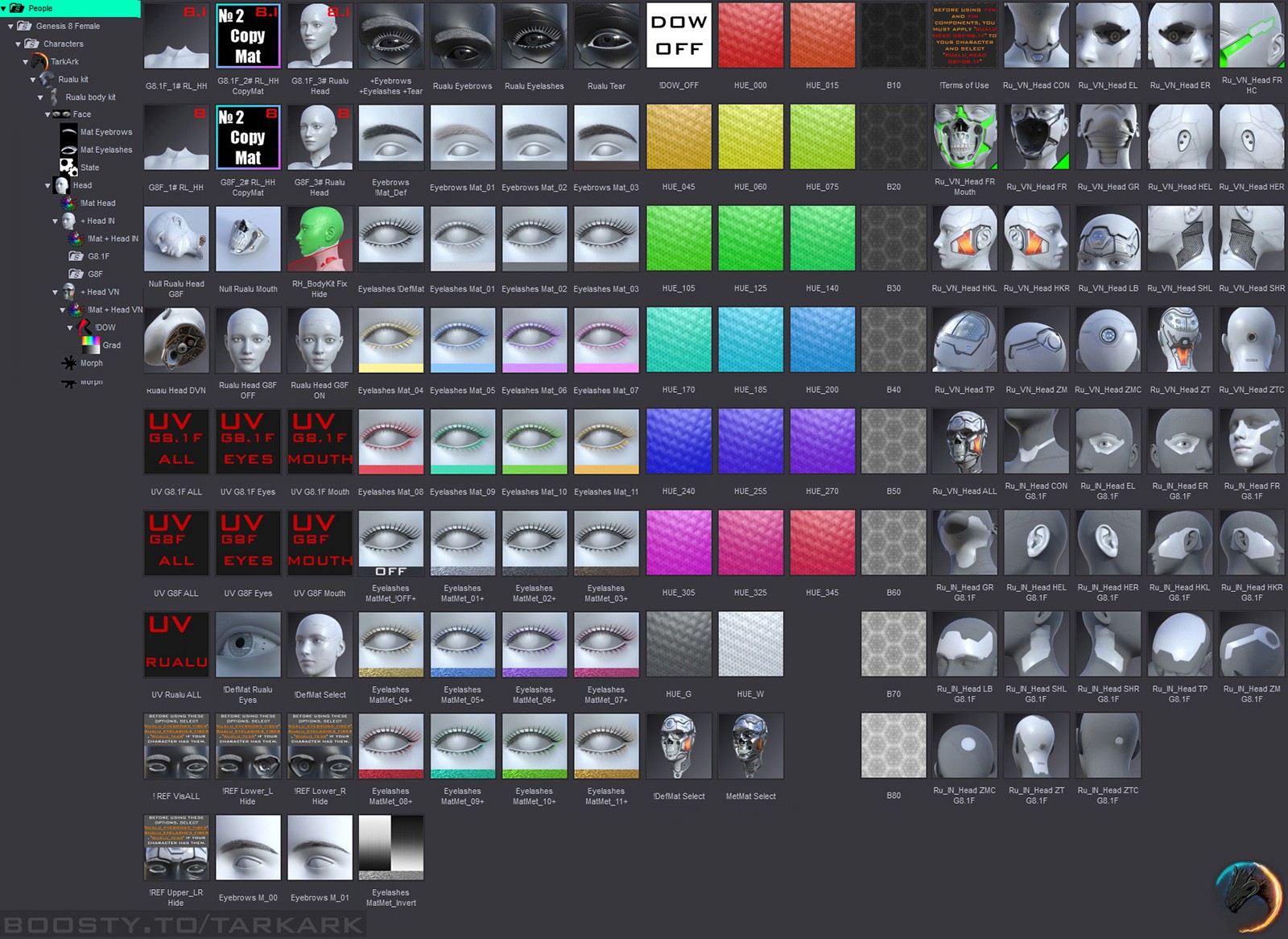The width and height of the screenshot is (1288, 939).
Task: Apply the UV Rualu ALL preset
Action: click(176, 644)
